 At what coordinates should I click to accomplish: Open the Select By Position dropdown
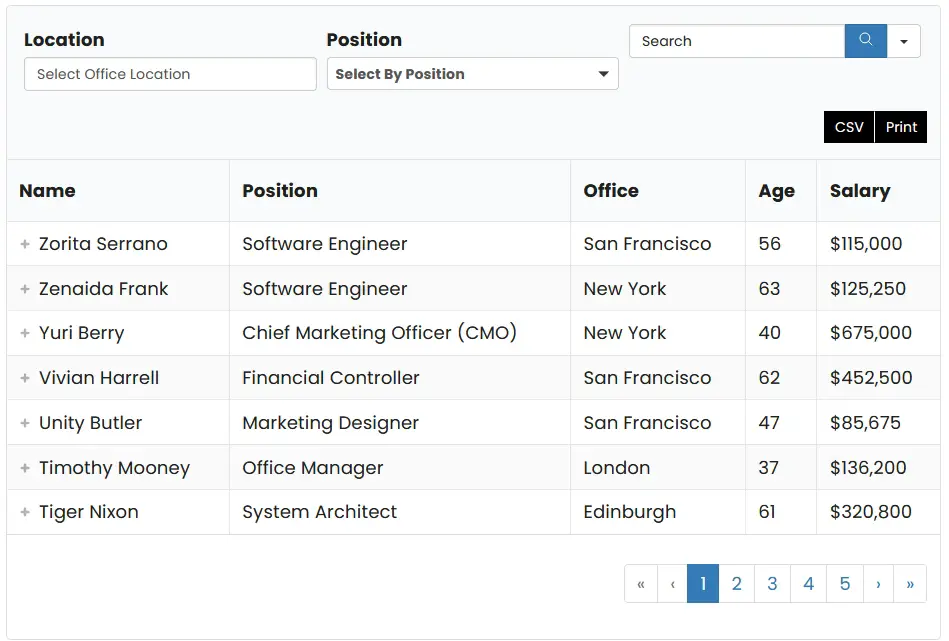473,74
